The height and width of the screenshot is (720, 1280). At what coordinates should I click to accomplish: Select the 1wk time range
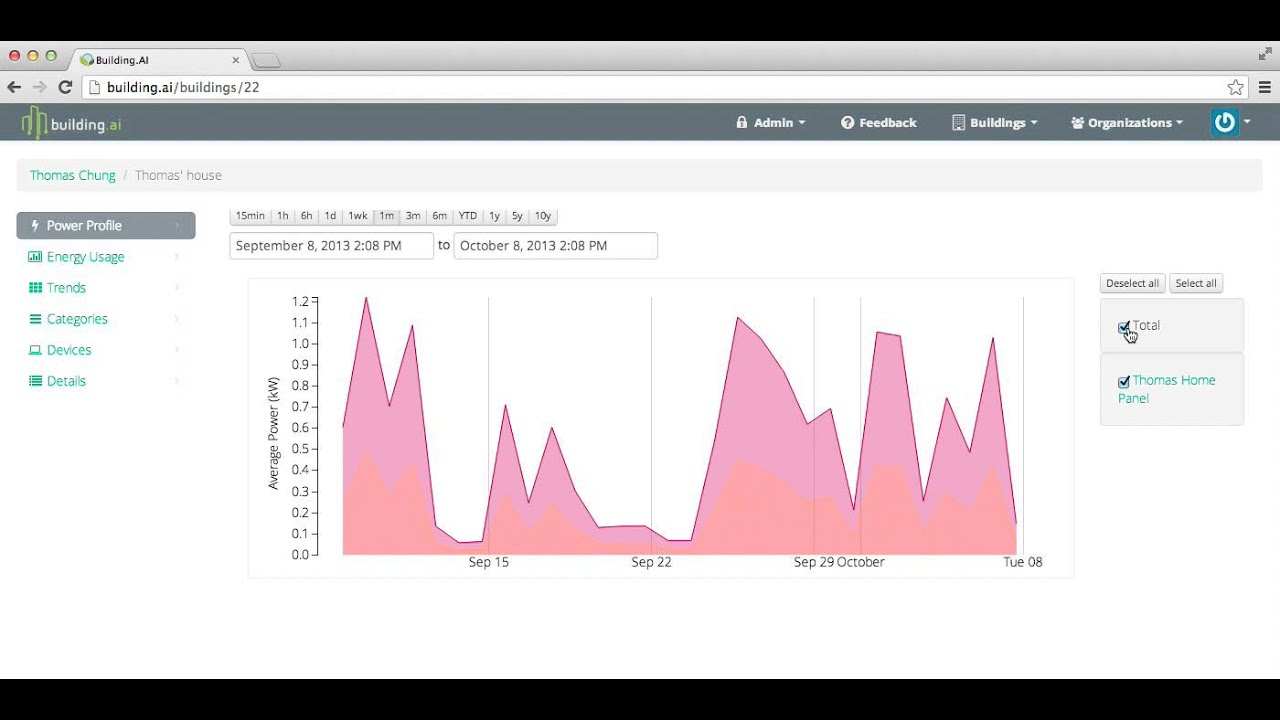pos(358,216)
